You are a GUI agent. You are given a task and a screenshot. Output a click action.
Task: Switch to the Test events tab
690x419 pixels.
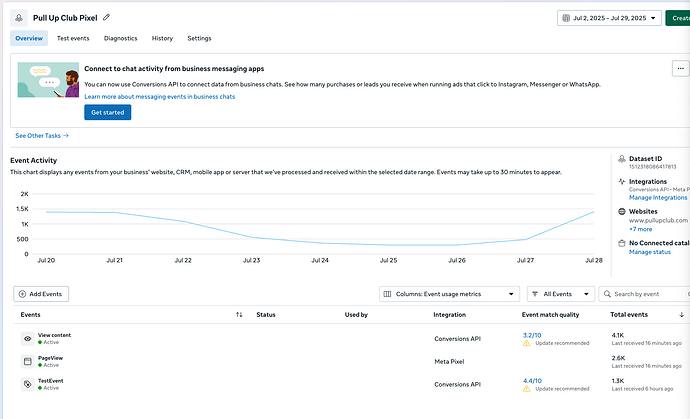(73, 38)
